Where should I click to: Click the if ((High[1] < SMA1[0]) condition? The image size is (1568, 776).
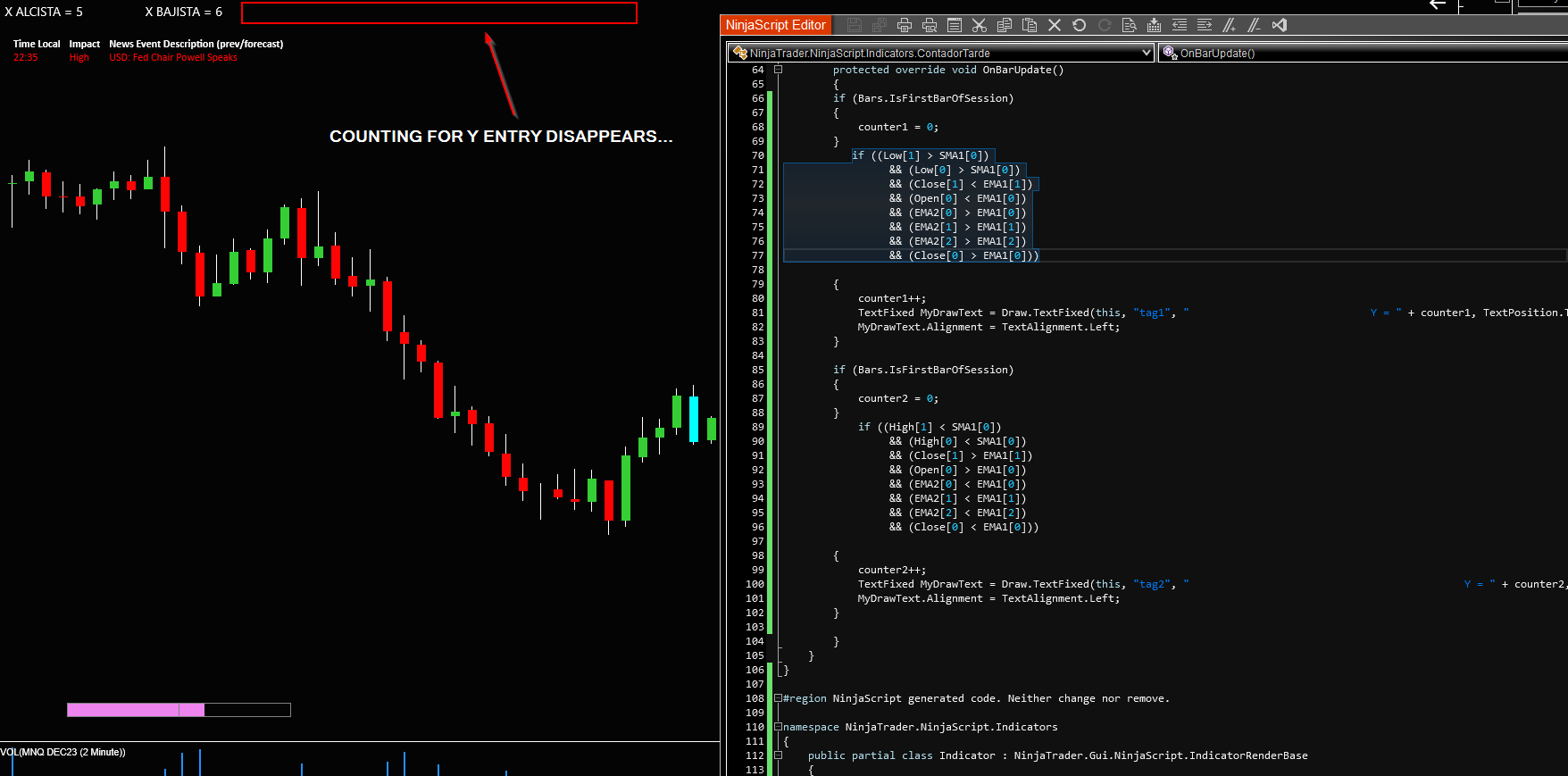pyautogui.click(x=930, y=427)
